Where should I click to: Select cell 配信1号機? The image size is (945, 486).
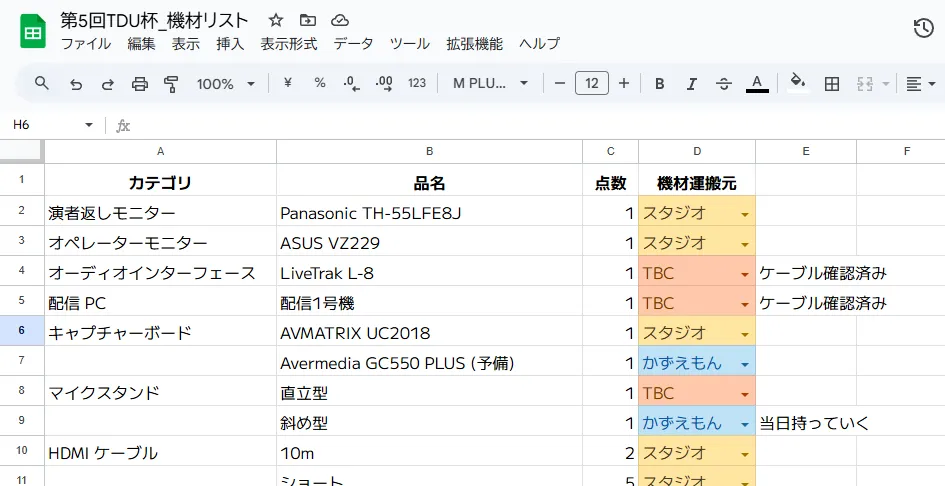[429, 301]
